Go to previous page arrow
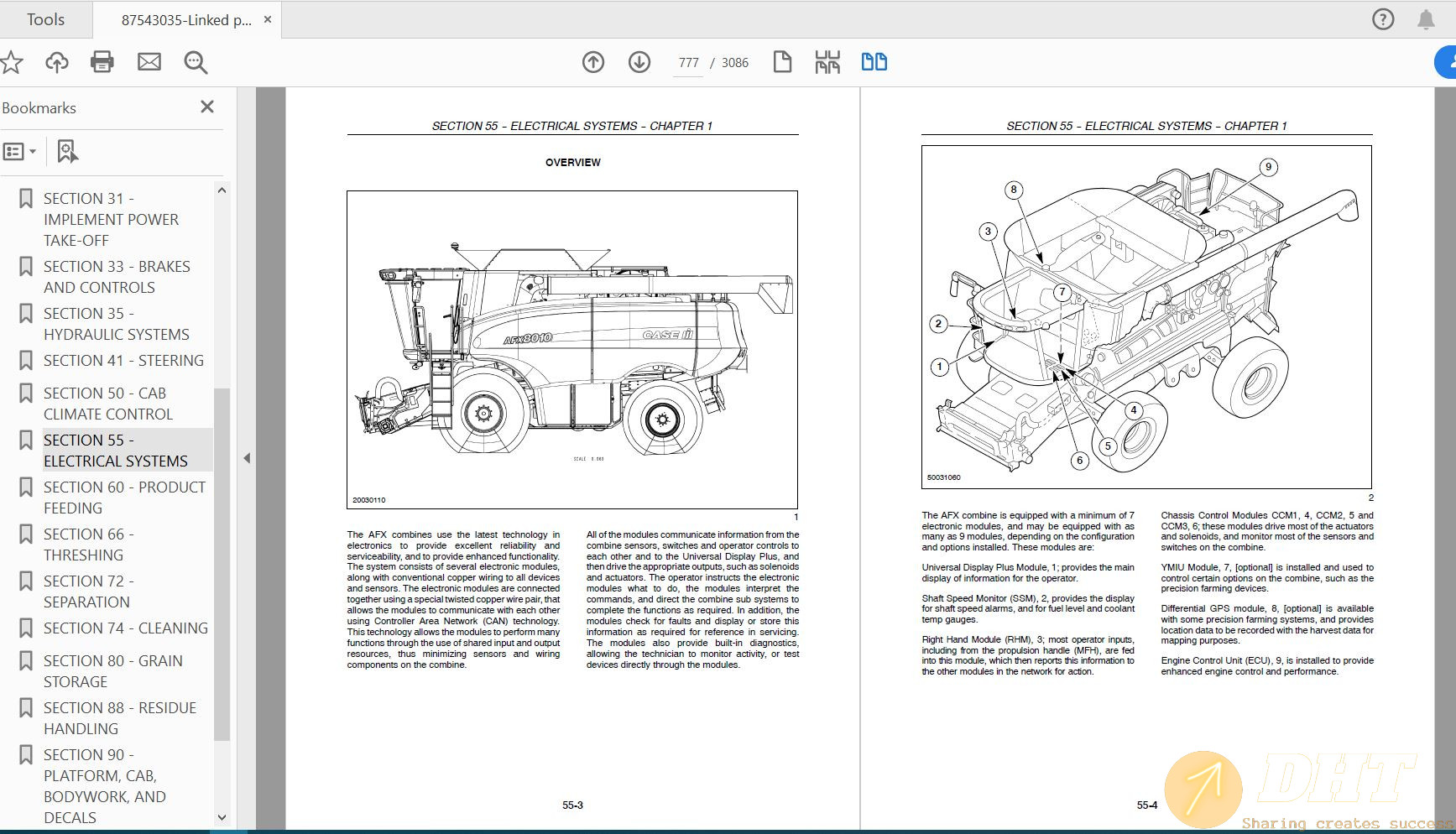Viewport: 1456px width, 834px height. (x=593, y=62)
